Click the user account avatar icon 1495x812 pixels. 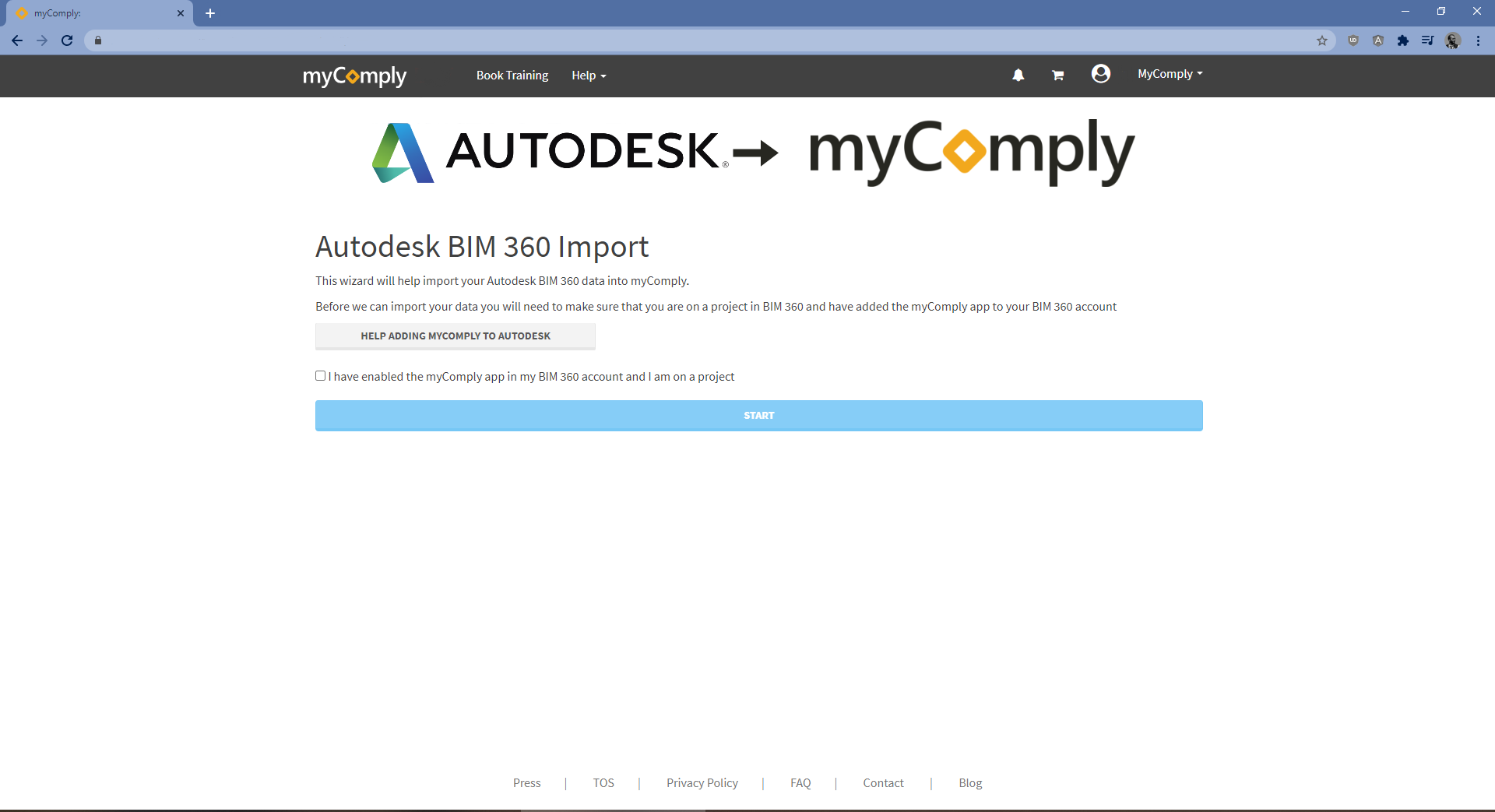1100,74
